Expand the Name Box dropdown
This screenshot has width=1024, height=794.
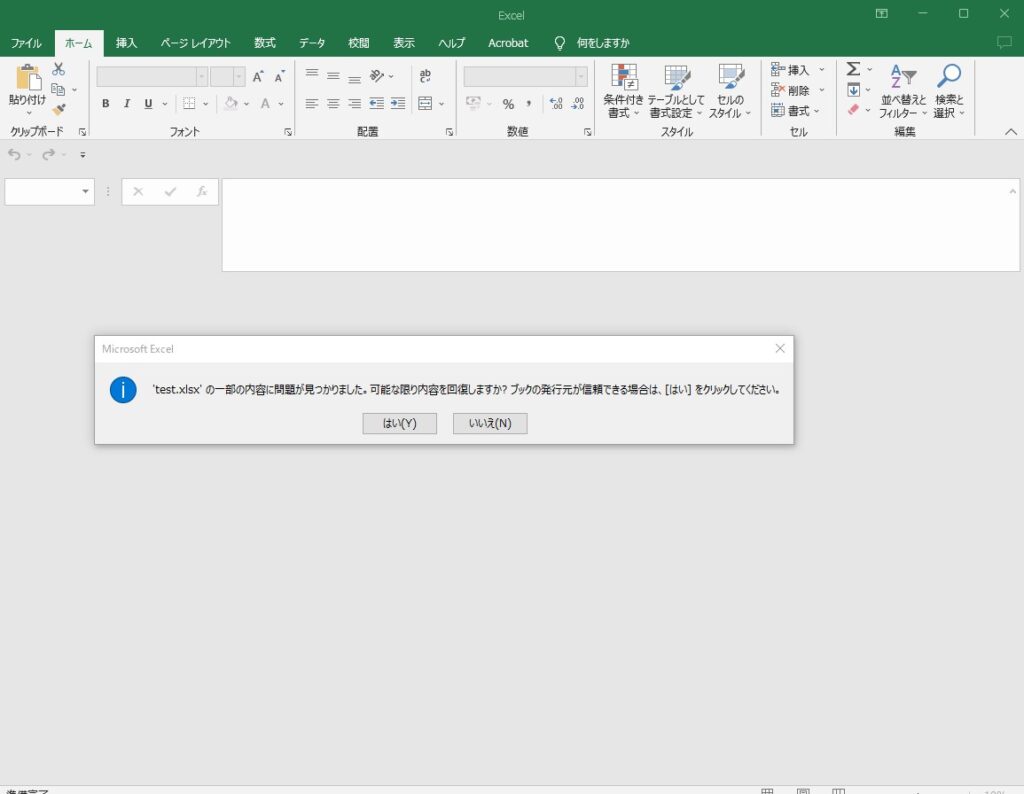(x=85, y=191)
